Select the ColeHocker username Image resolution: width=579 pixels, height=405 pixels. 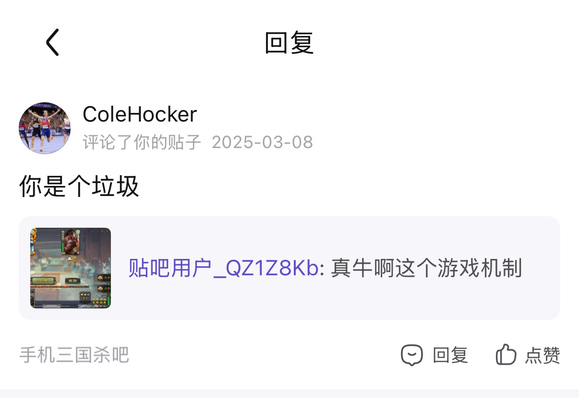point(140,114)
